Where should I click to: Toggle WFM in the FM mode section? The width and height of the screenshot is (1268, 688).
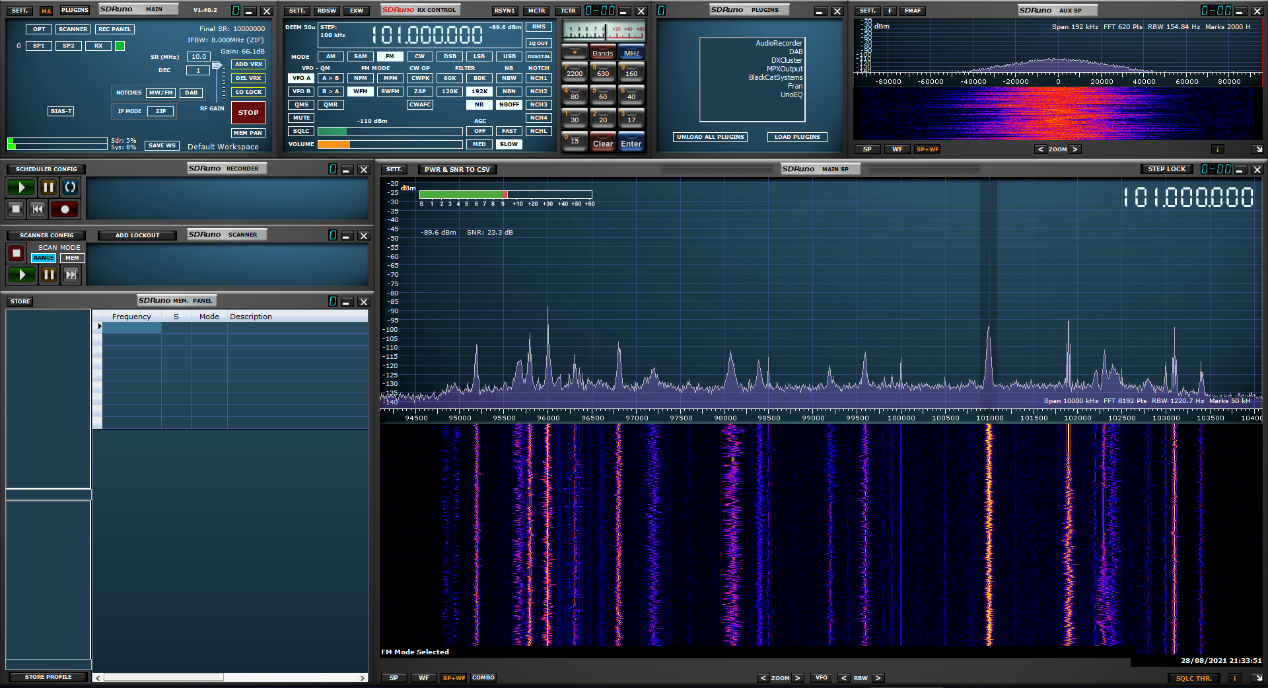(360, 90)
